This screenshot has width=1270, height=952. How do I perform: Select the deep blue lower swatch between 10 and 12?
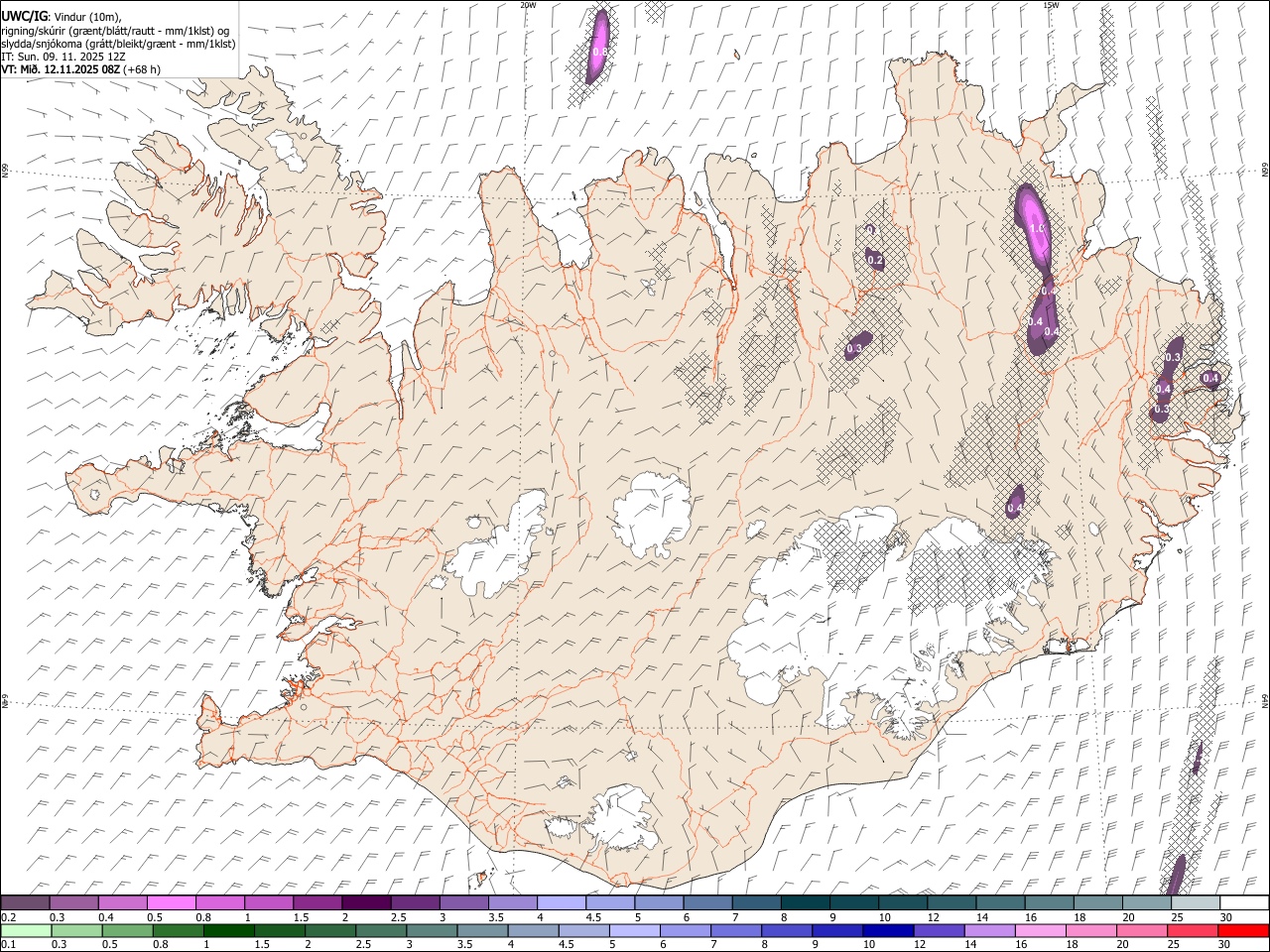[x=887, y=930]
